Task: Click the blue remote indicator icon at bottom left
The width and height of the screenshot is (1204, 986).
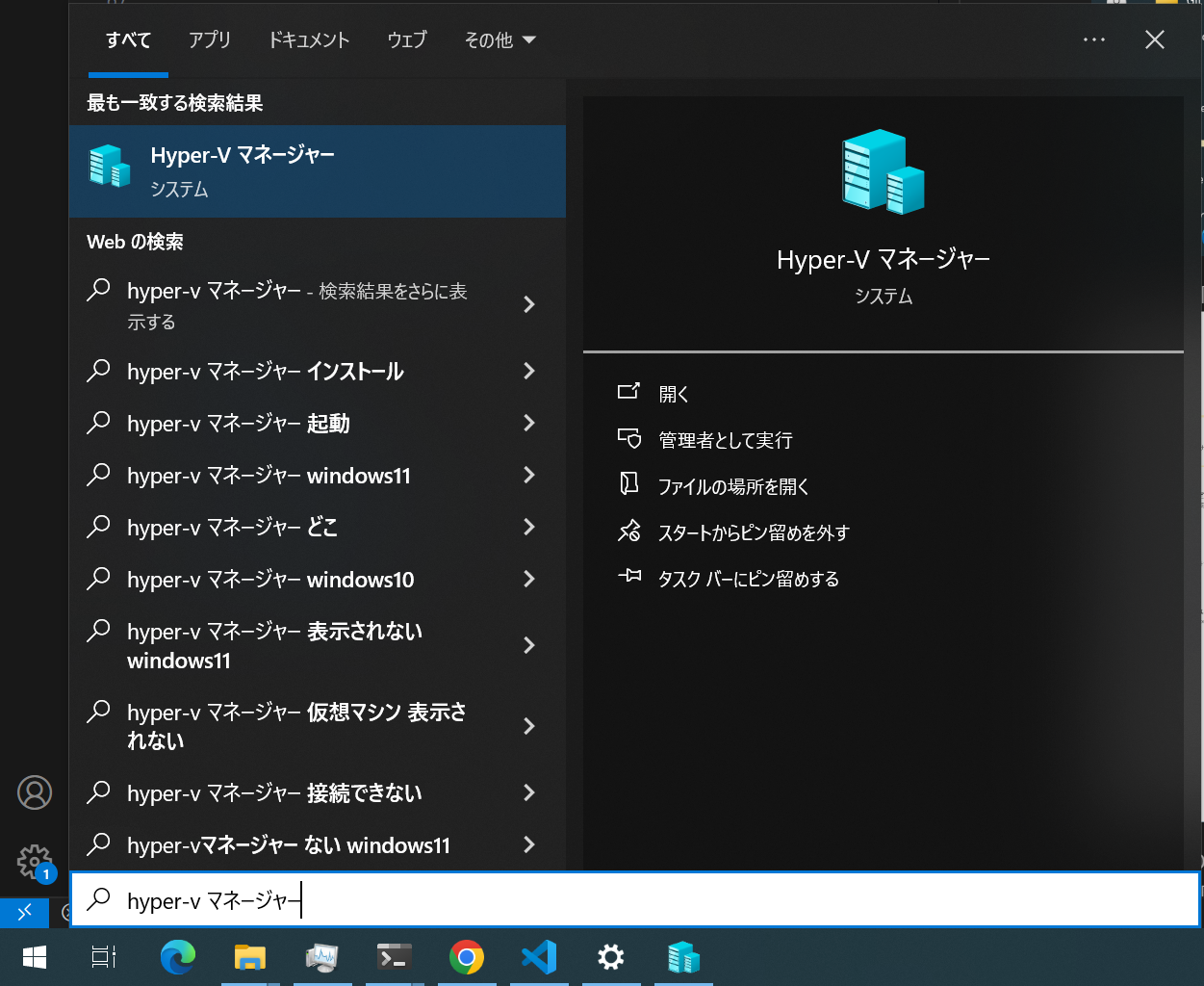Action: (x=25, y=911)
